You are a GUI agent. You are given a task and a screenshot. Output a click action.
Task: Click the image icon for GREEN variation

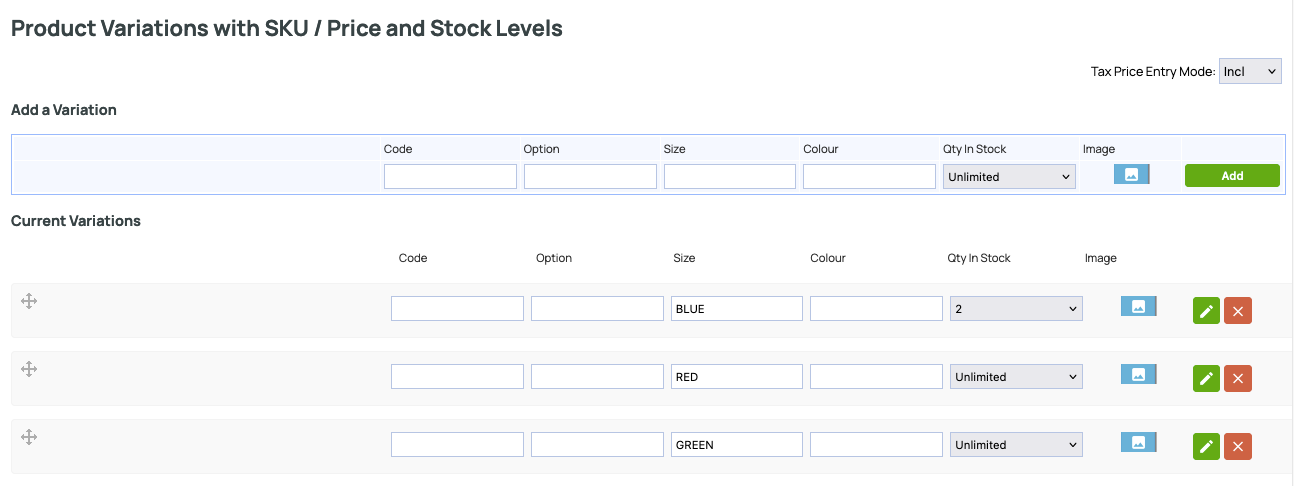point(1138,442)
